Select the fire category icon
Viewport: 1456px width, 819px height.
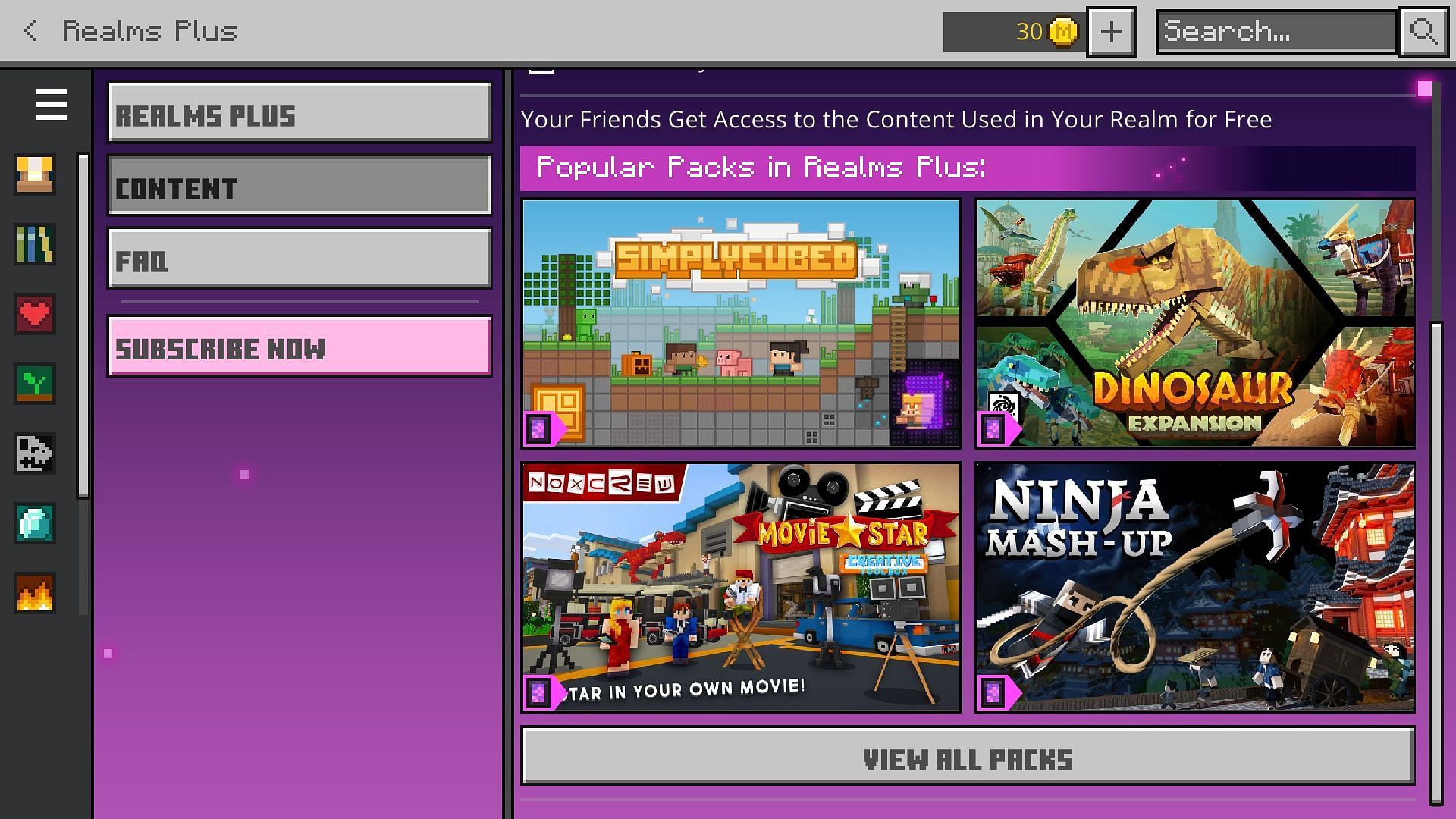[x=35, y=593]
